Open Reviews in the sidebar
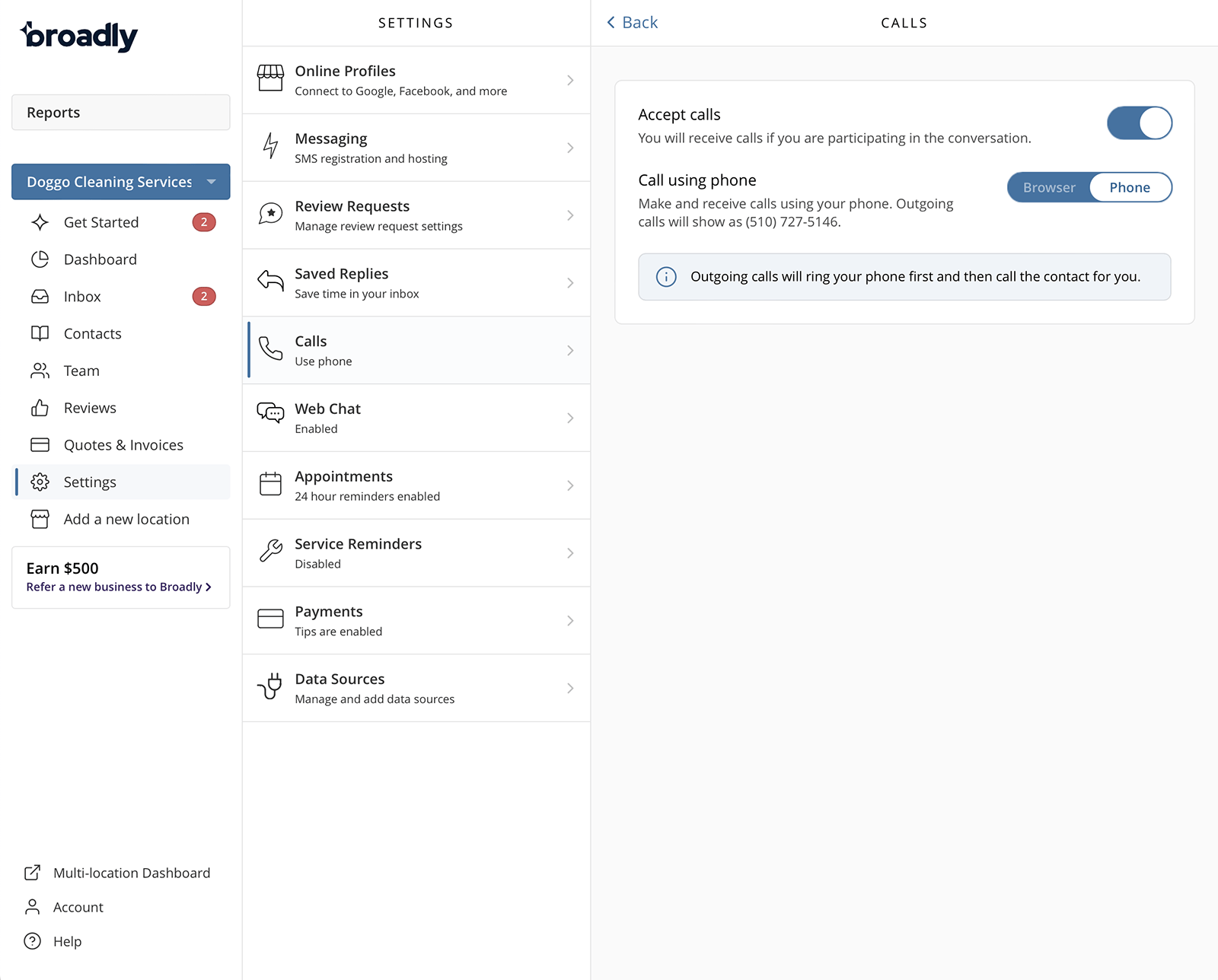The height and width of the screenshot is (980, 1218). click(123, 408)
